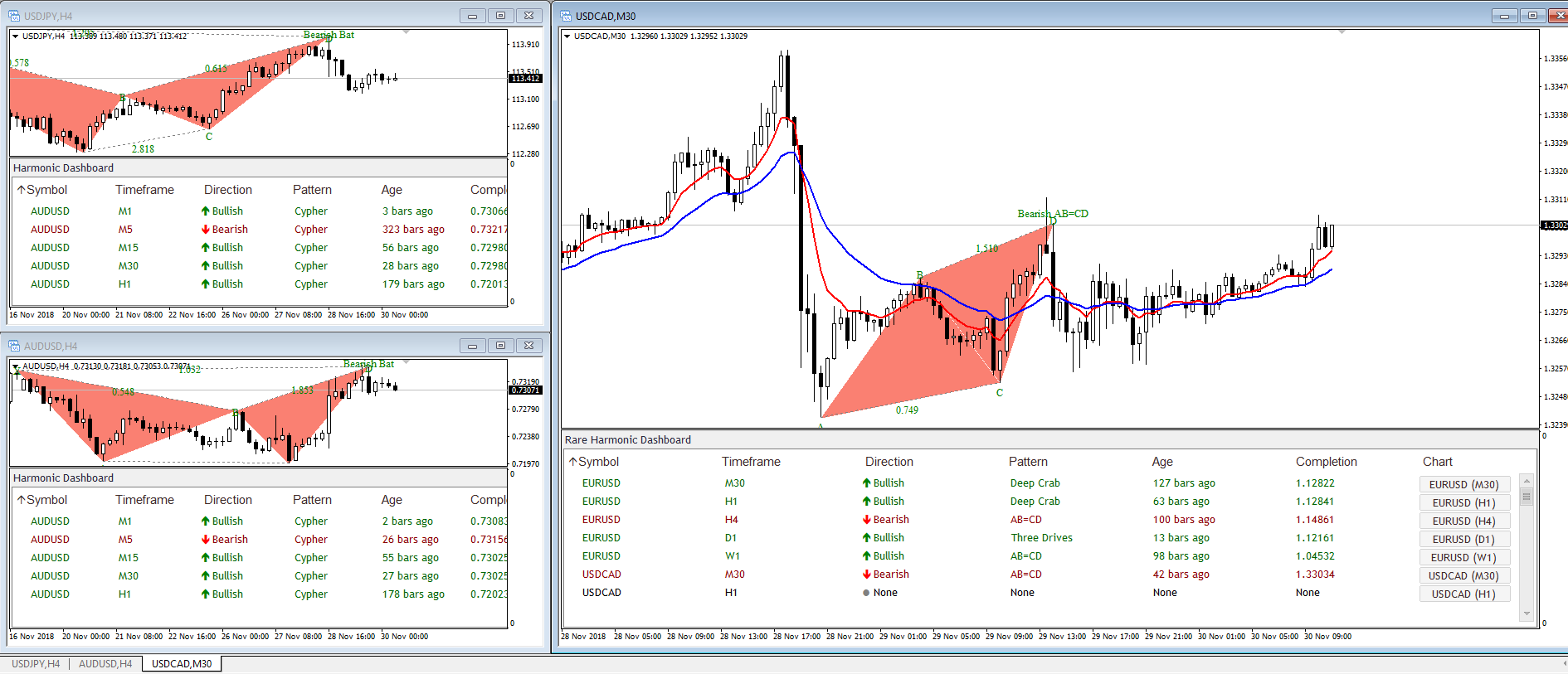Open the EURUSD (W1) chart button

(x=1464, y=558)
